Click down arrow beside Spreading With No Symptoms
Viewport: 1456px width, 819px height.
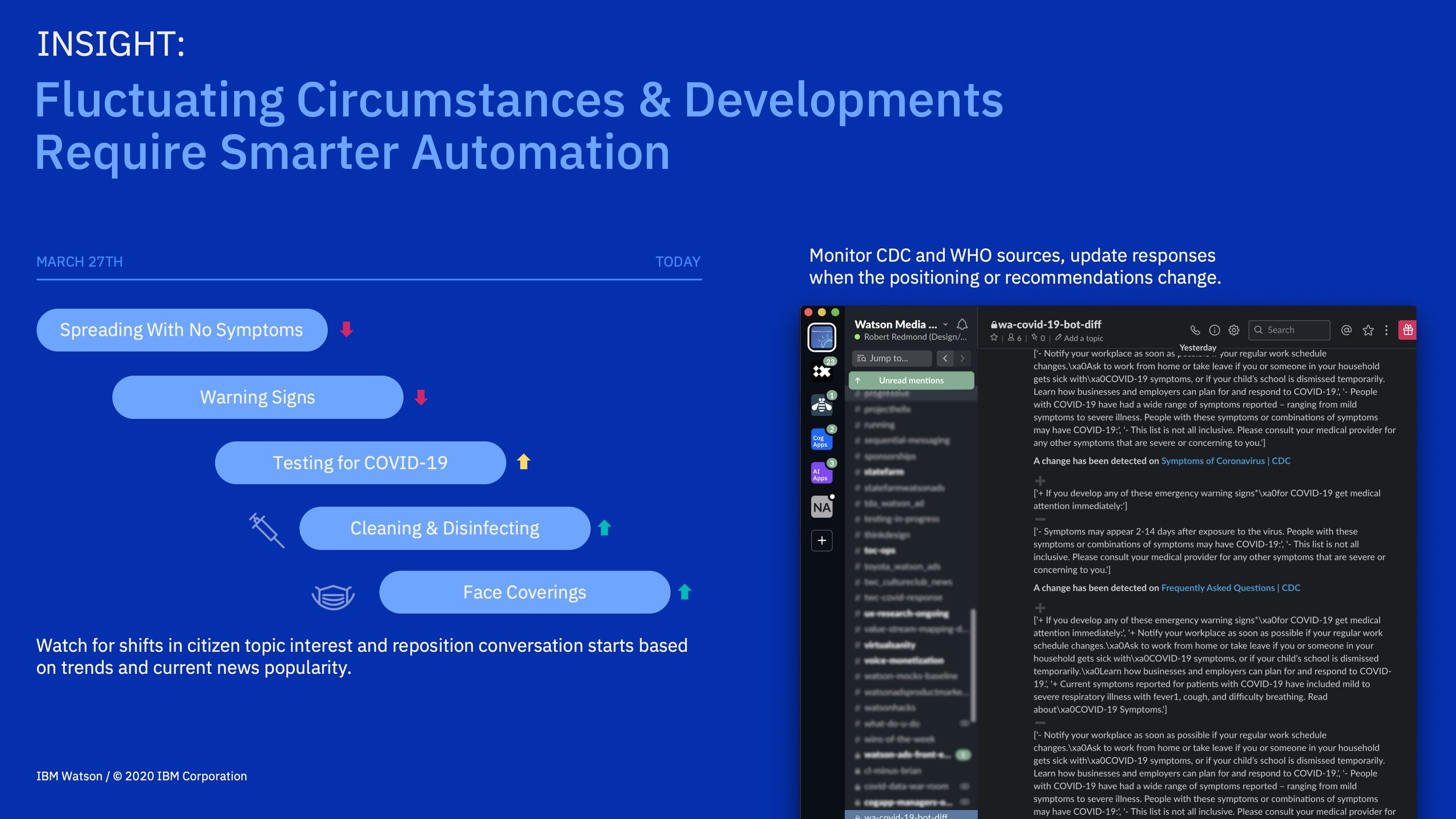click(x=347, y=329)
